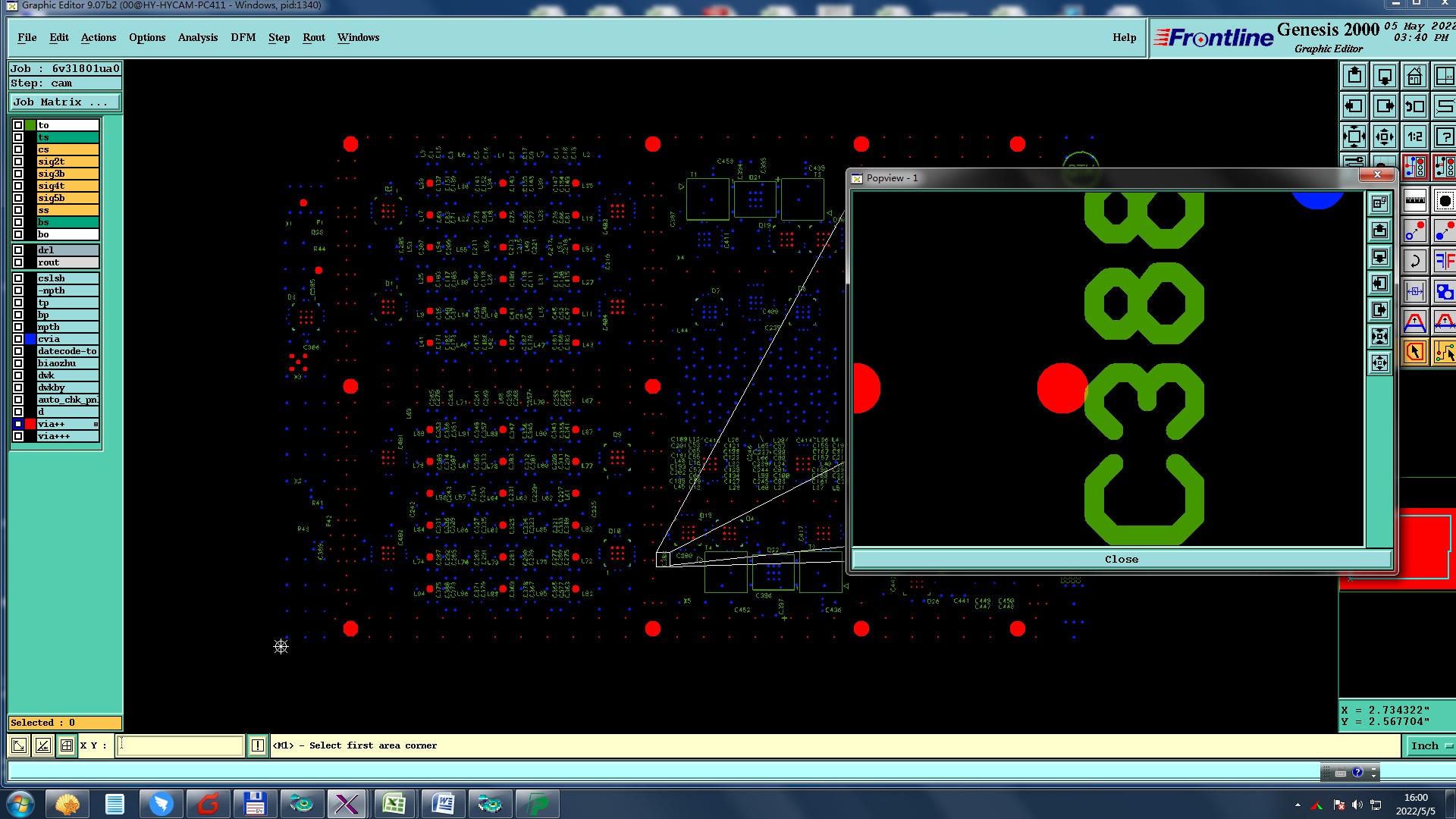Open the Analysis menu
1456x819 pixels.
pyautogui.click(x=197, y=37)
